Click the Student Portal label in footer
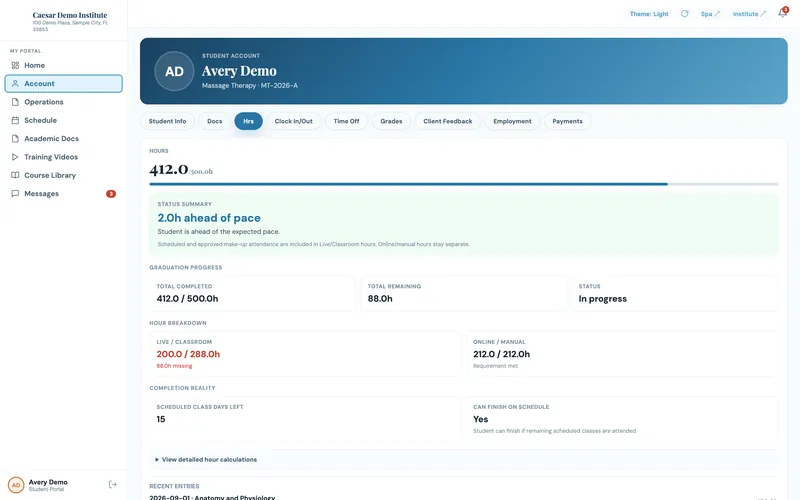 [x=46, y=490]
